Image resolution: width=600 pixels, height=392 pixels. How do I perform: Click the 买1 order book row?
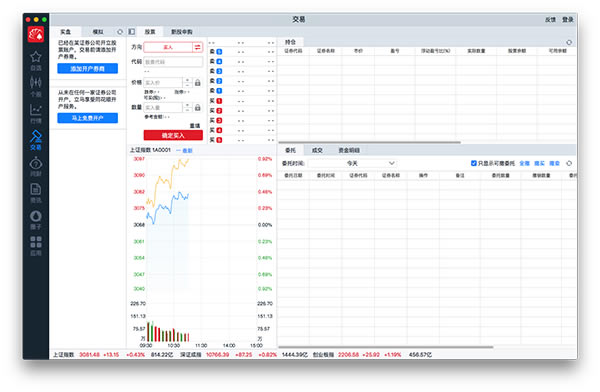coord(242,101)
